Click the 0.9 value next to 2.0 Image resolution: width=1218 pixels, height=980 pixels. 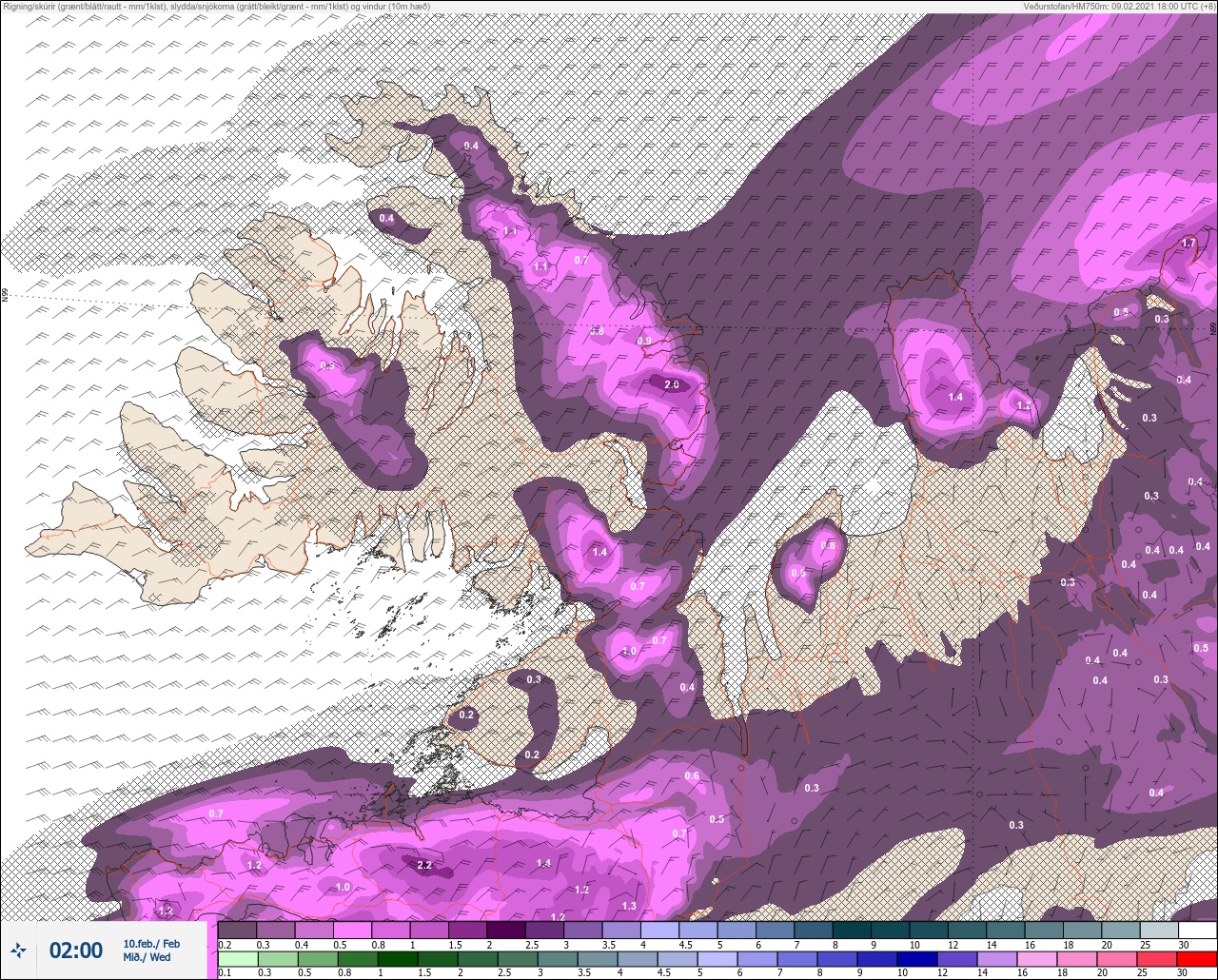pos(644,342)
